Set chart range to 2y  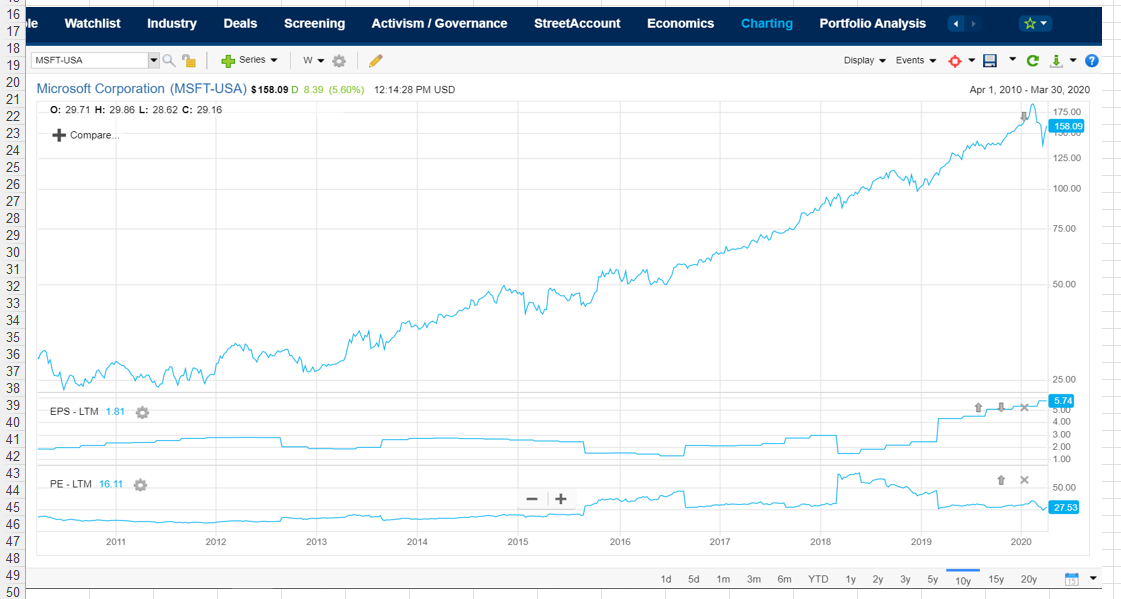(x=877, y=580)
